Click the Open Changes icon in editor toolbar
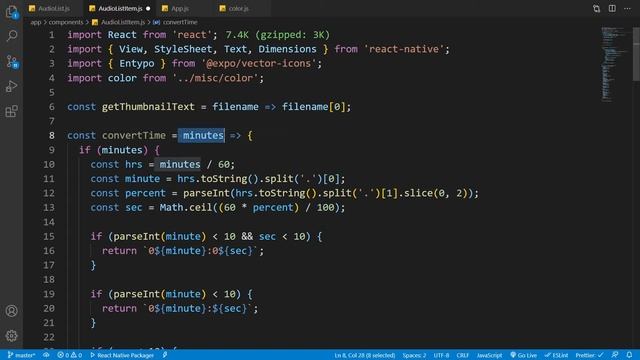 coord(596,8)
